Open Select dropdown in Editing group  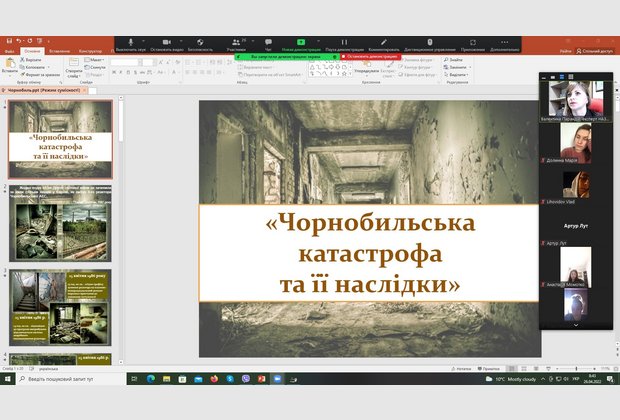[456, 75]
